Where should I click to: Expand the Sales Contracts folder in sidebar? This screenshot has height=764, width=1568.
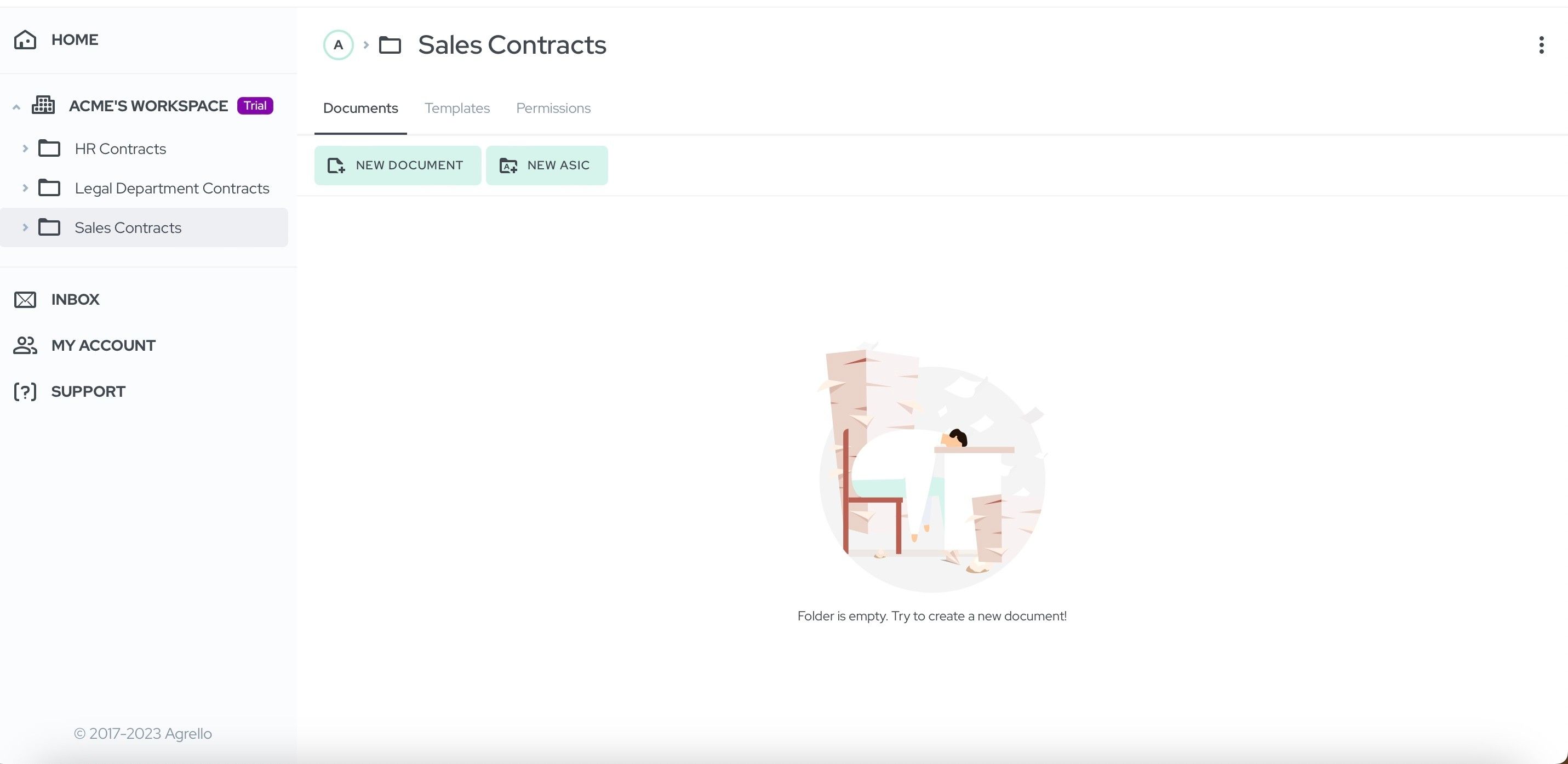(x=25, y=227)
